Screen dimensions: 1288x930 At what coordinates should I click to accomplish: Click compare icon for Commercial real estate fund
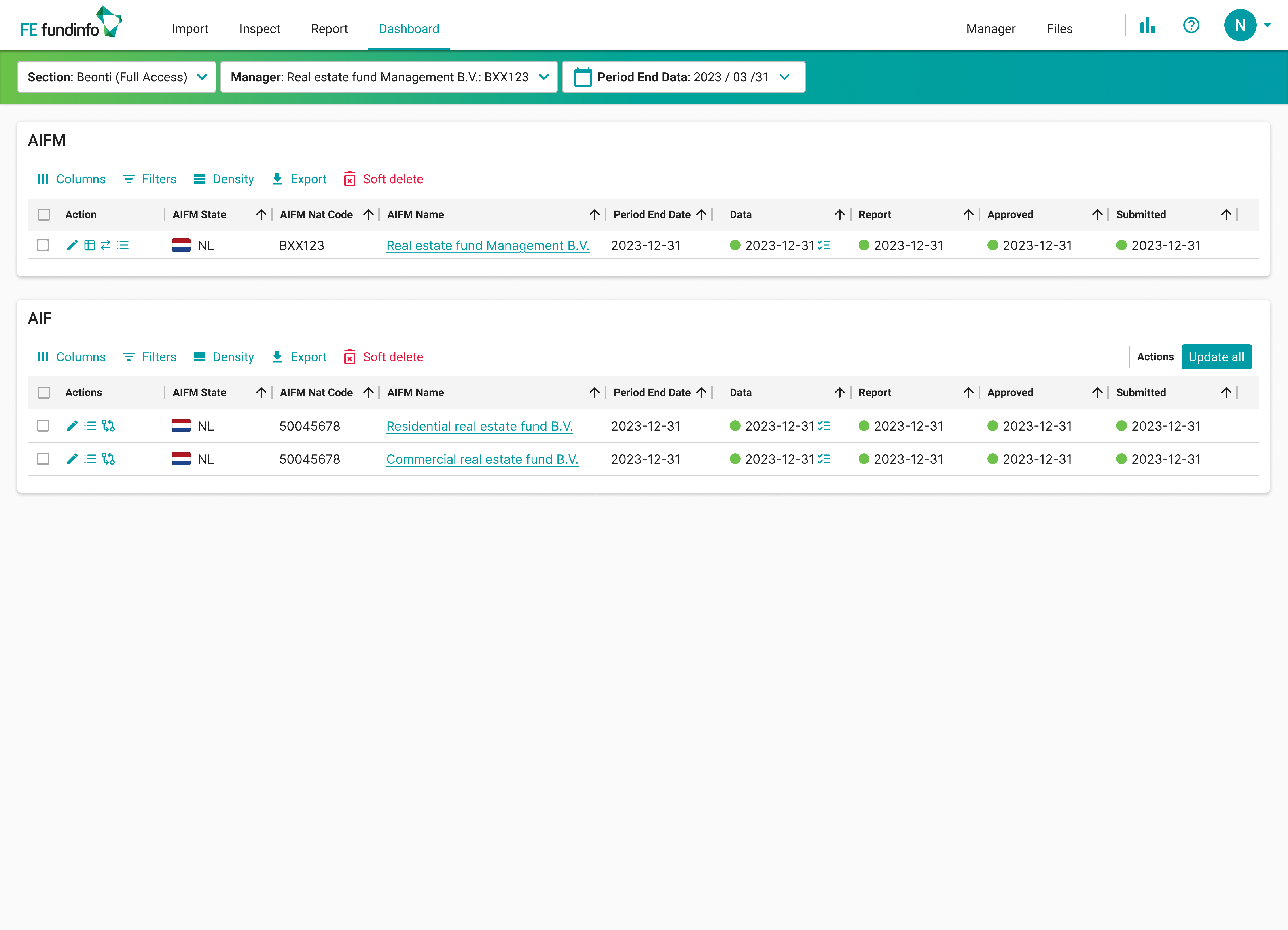point(108,459)
